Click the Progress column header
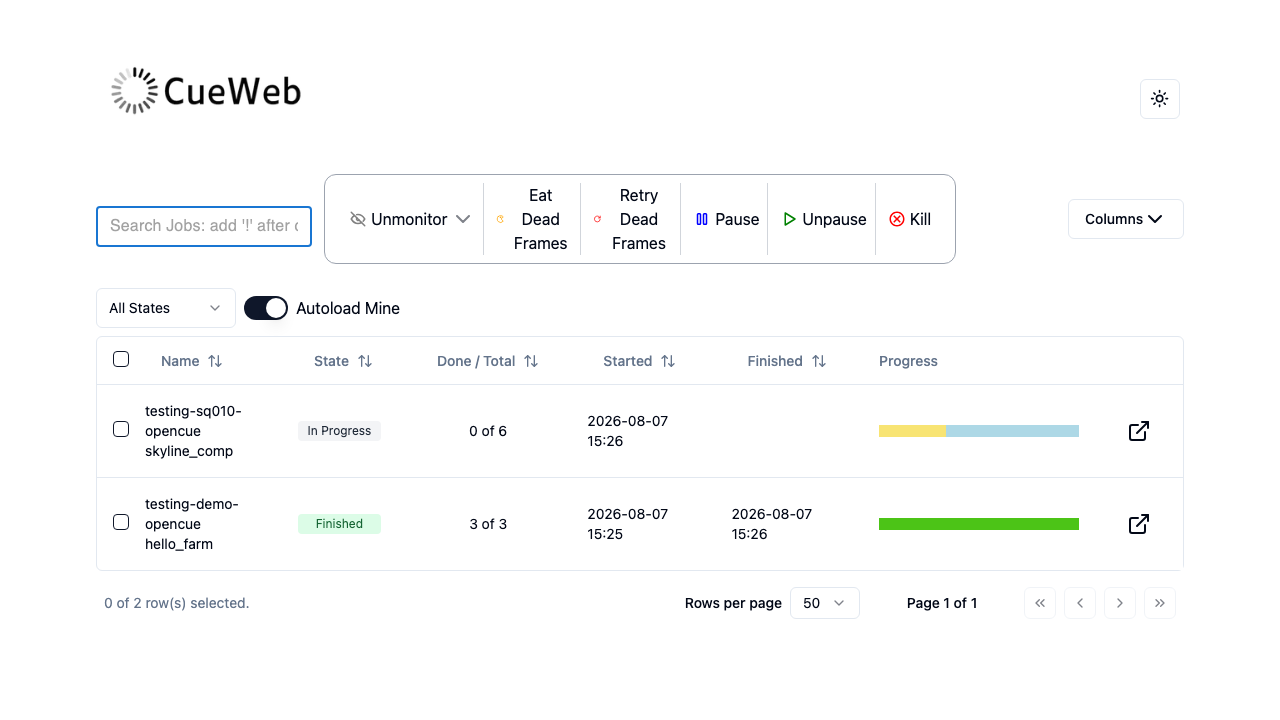 pyautogui.click(x=908, y=361)
